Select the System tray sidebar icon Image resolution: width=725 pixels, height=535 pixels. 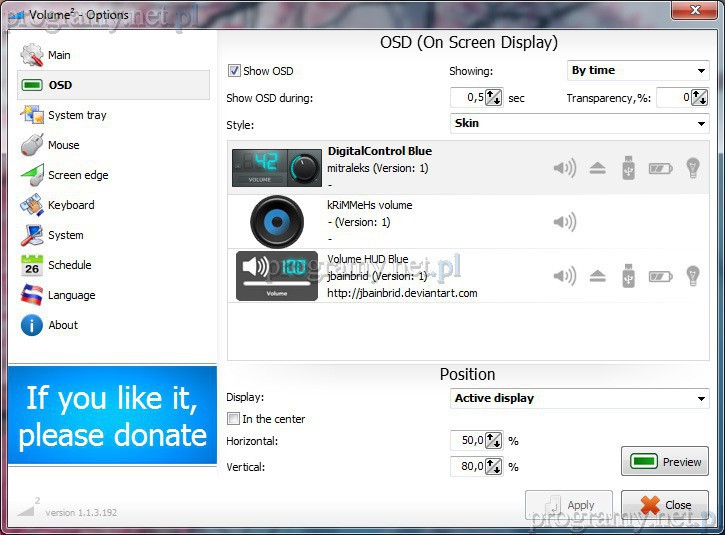point(32,115)
